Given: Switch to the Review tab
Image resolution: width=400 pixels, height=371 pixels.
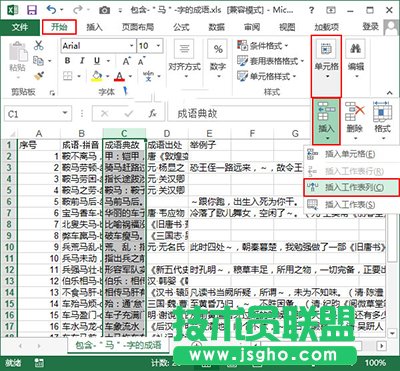Looking at the screenshot, I should [x=252, y=27].
